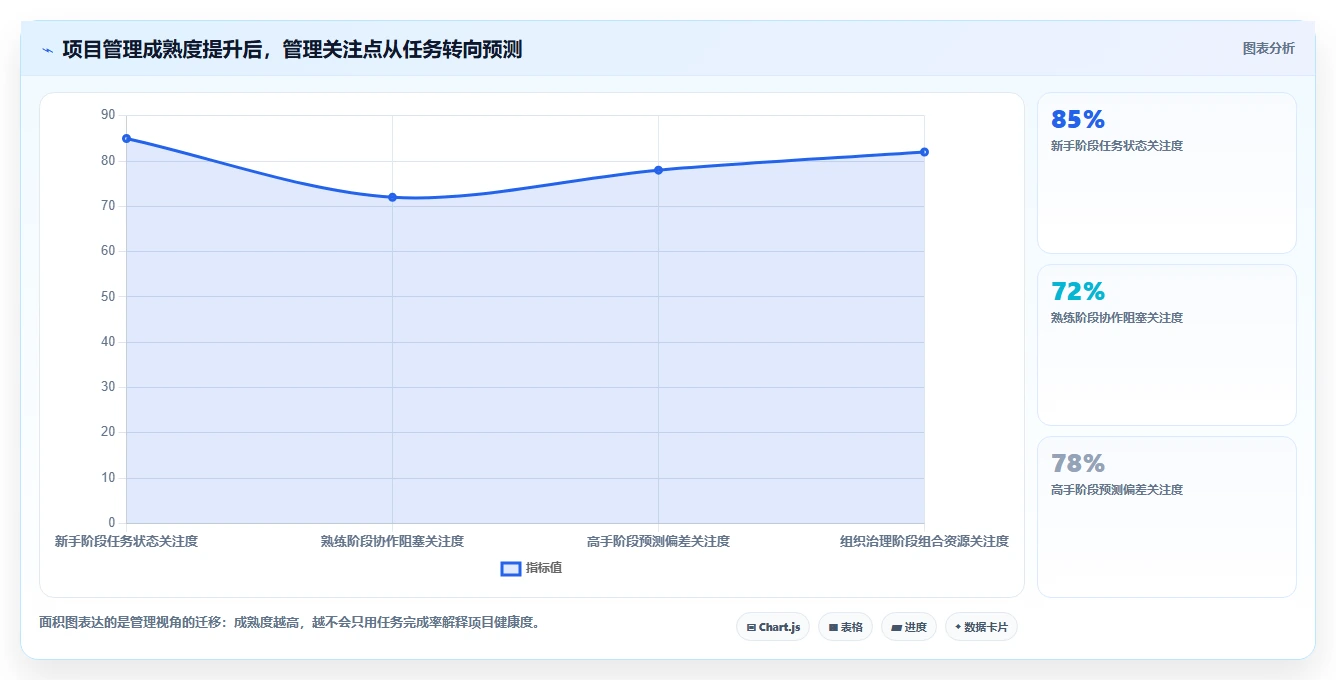The width and height of the screenshot is (1336, 680).
Task: Click the data point at value 78
Action: [658, 170]
